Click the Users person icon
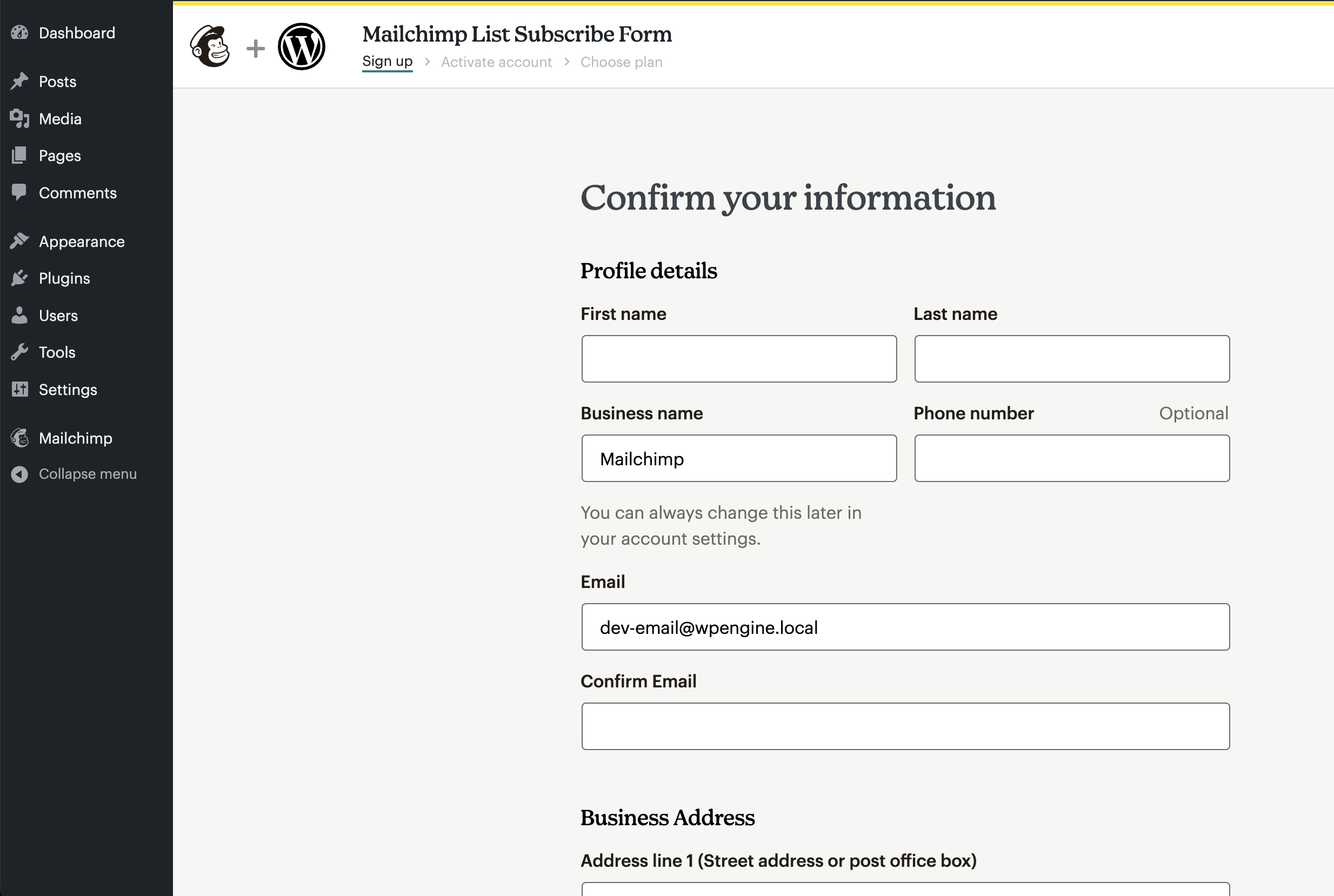 [19, 316]
